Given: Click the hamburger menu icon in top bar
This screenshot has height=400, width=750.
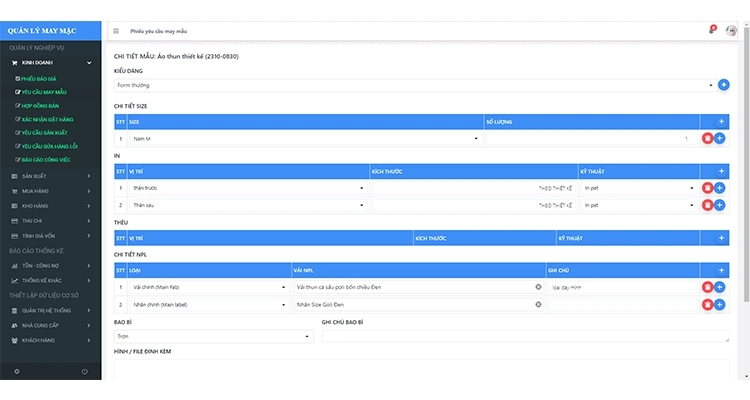Looking at the screenshot, I should (116, 31).
